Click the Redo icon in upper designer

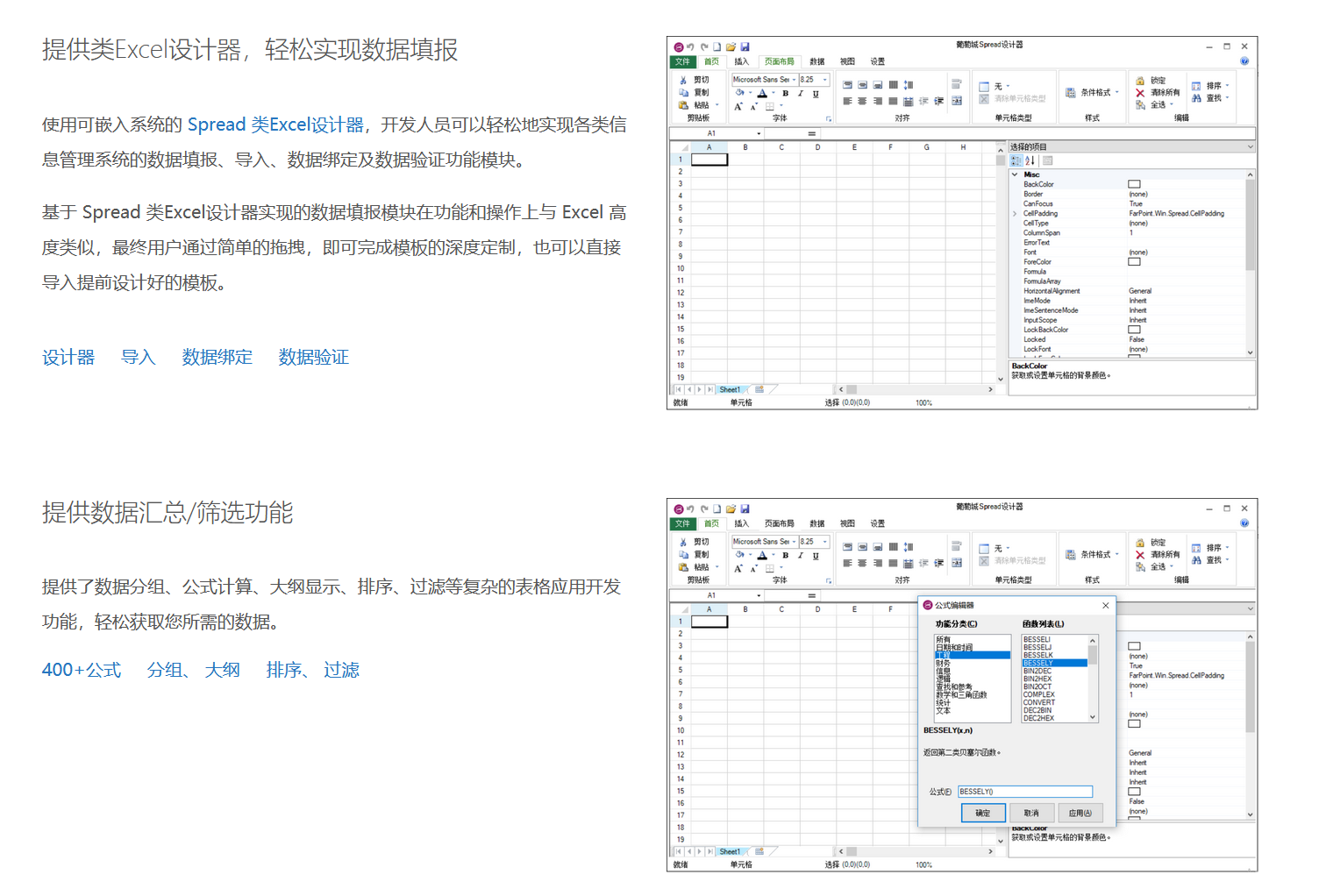tap(703, 46)
